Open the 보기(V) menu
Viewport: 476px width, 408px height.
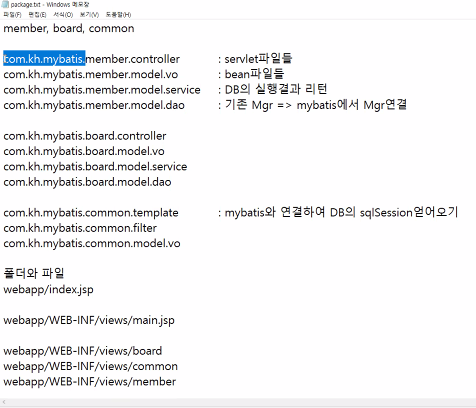pos(89,15)
